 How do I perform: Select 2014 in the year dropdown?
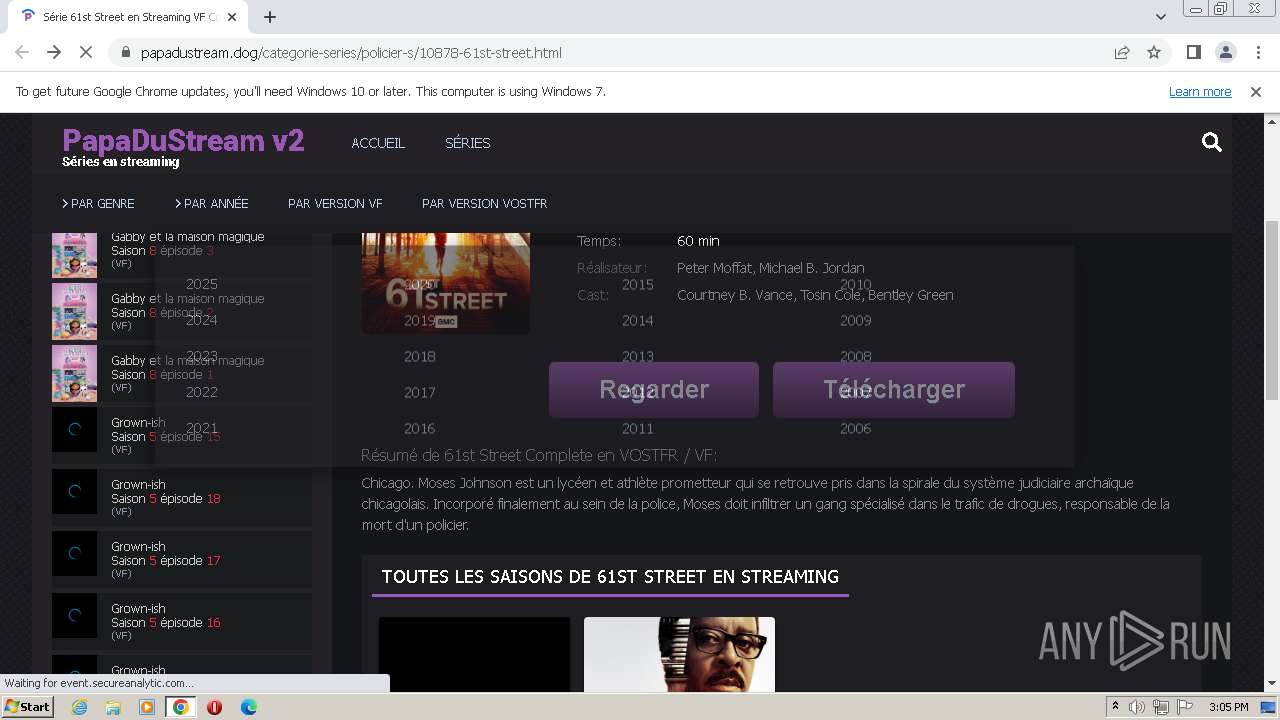638,320
